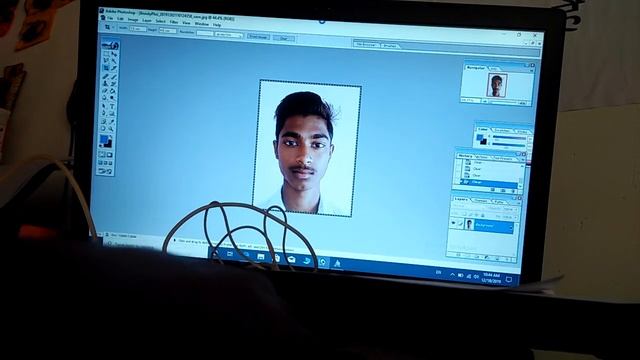Click delete state trash icon in History panel

(x=513, y=191)
